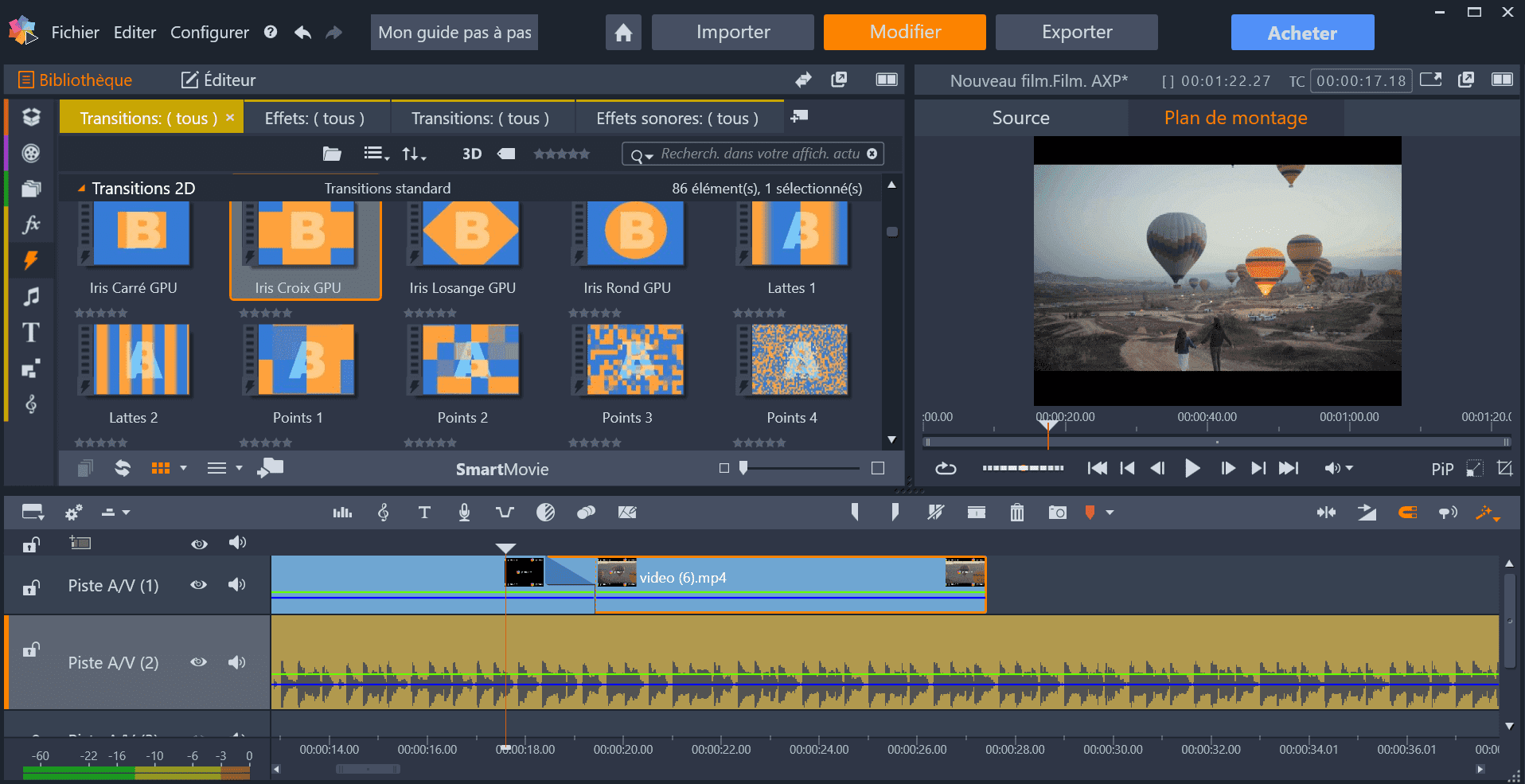Image resolution: width=1525 pixels, height=784 pixels.
Task: Select the Effets (fx) panel icon in sidebar
Action: 30,224
